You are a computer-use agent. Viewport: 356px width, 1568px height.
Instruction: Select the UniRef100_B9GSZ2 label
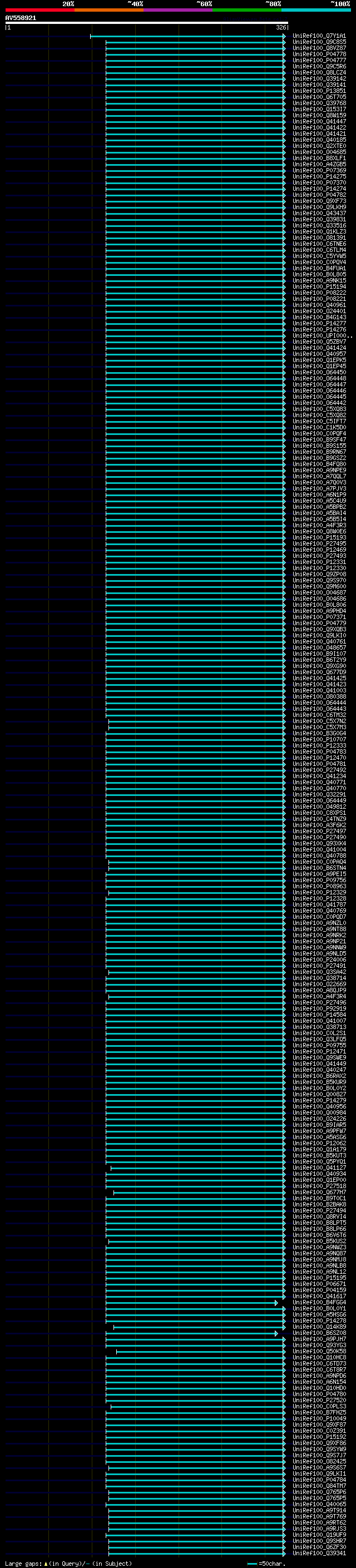pyautogui.click(x=319, y=458)
